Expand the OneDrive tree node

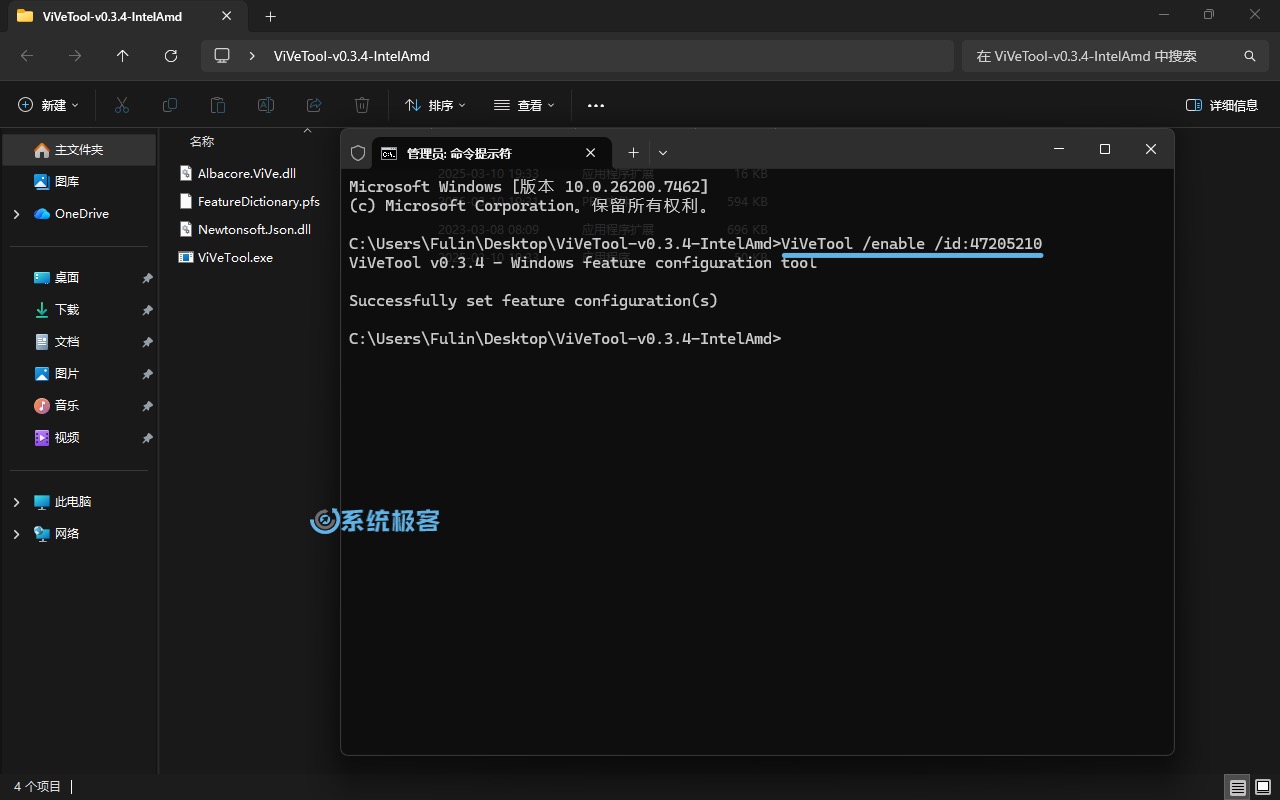click(16, 214)
